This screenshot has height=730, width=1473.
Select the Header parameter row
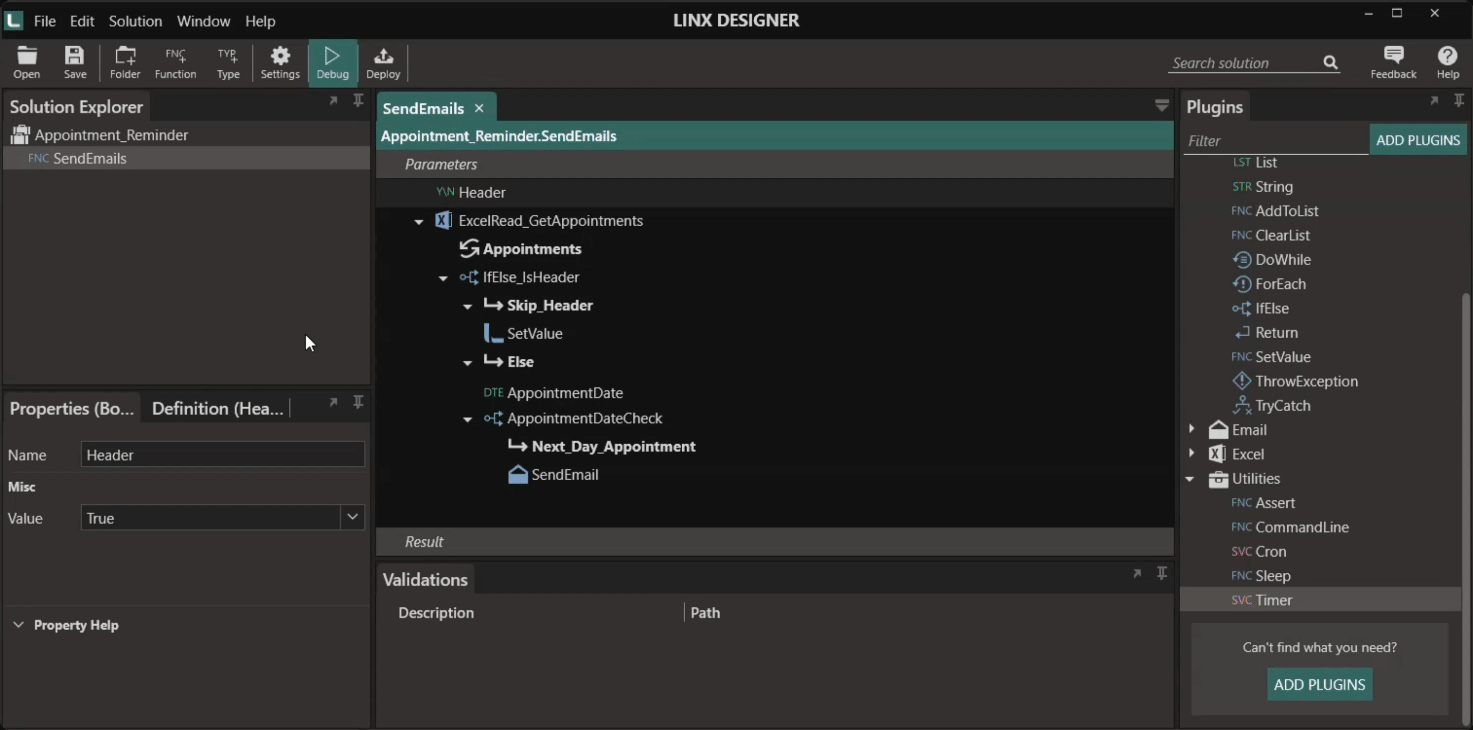(775, 192)
